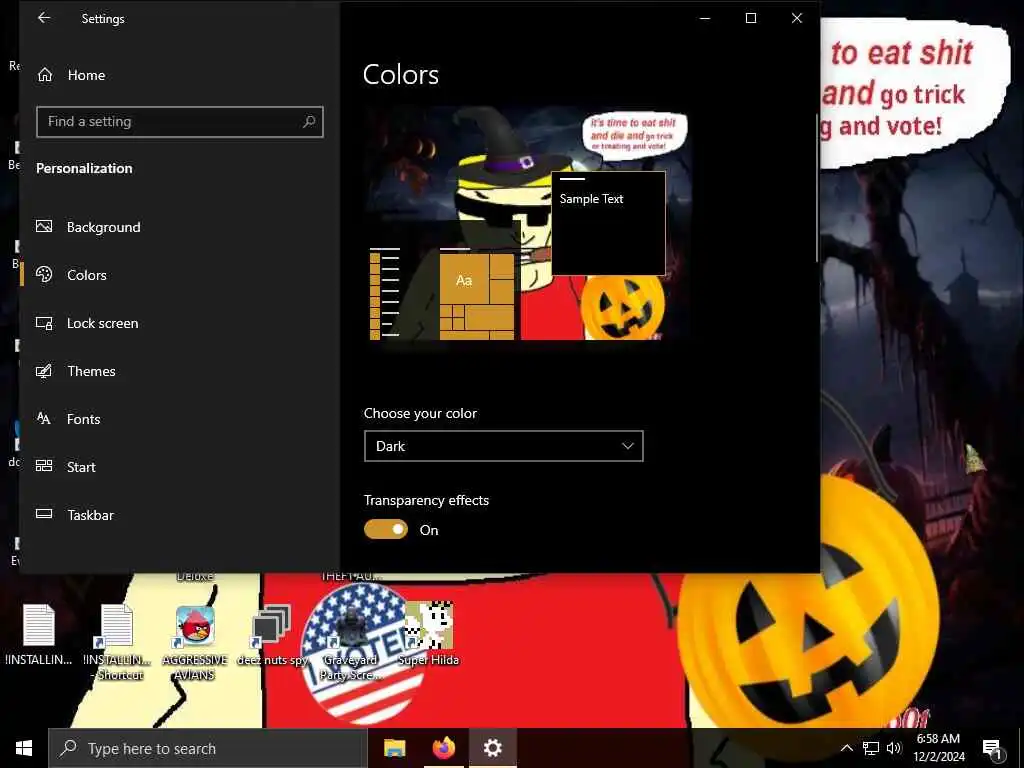Turn off Transparency effects toggle
This screenshot has height=768, width=1024.
click(x=386, y=530)
